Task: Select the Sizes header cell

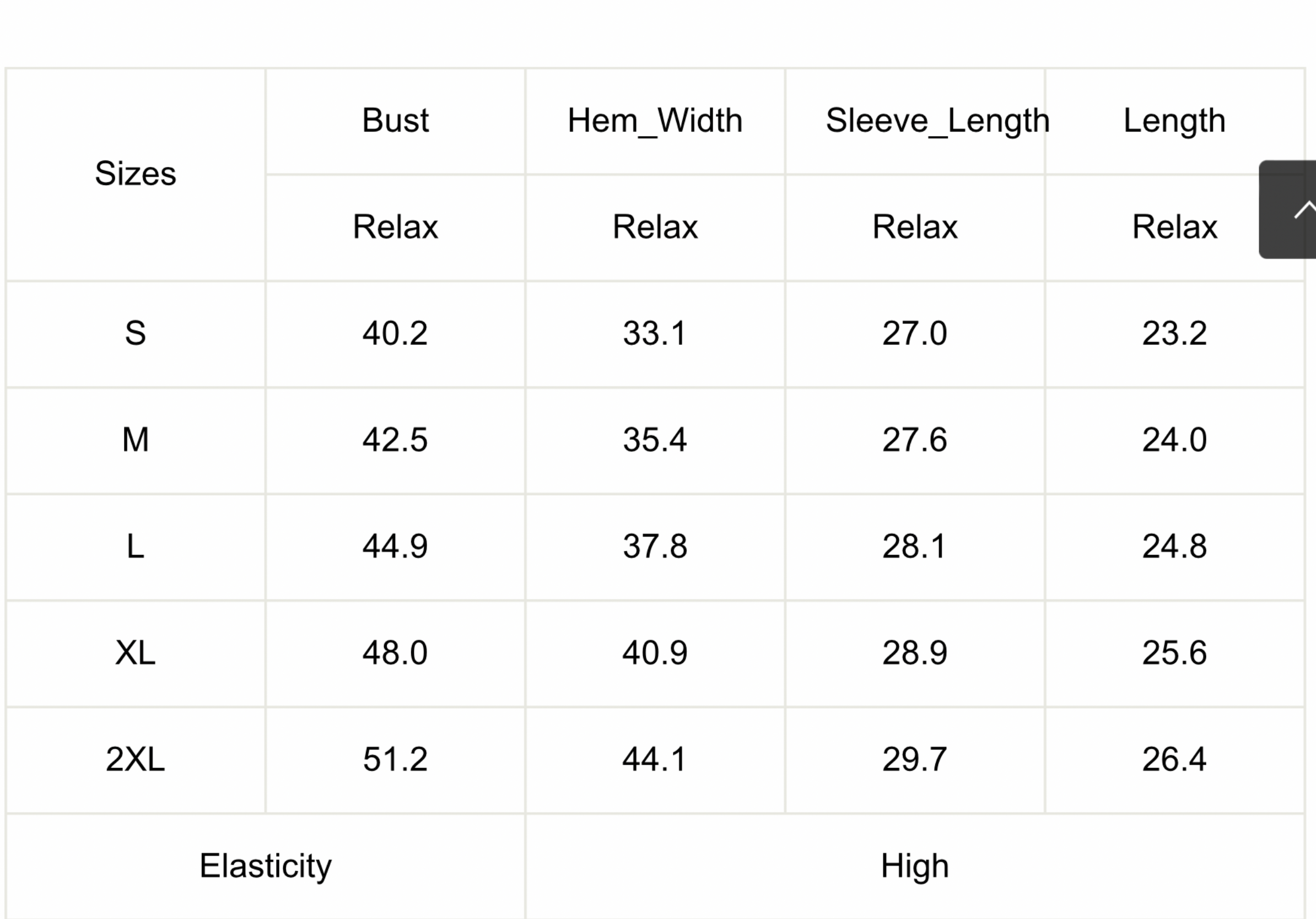Action: tap(135, 174)
